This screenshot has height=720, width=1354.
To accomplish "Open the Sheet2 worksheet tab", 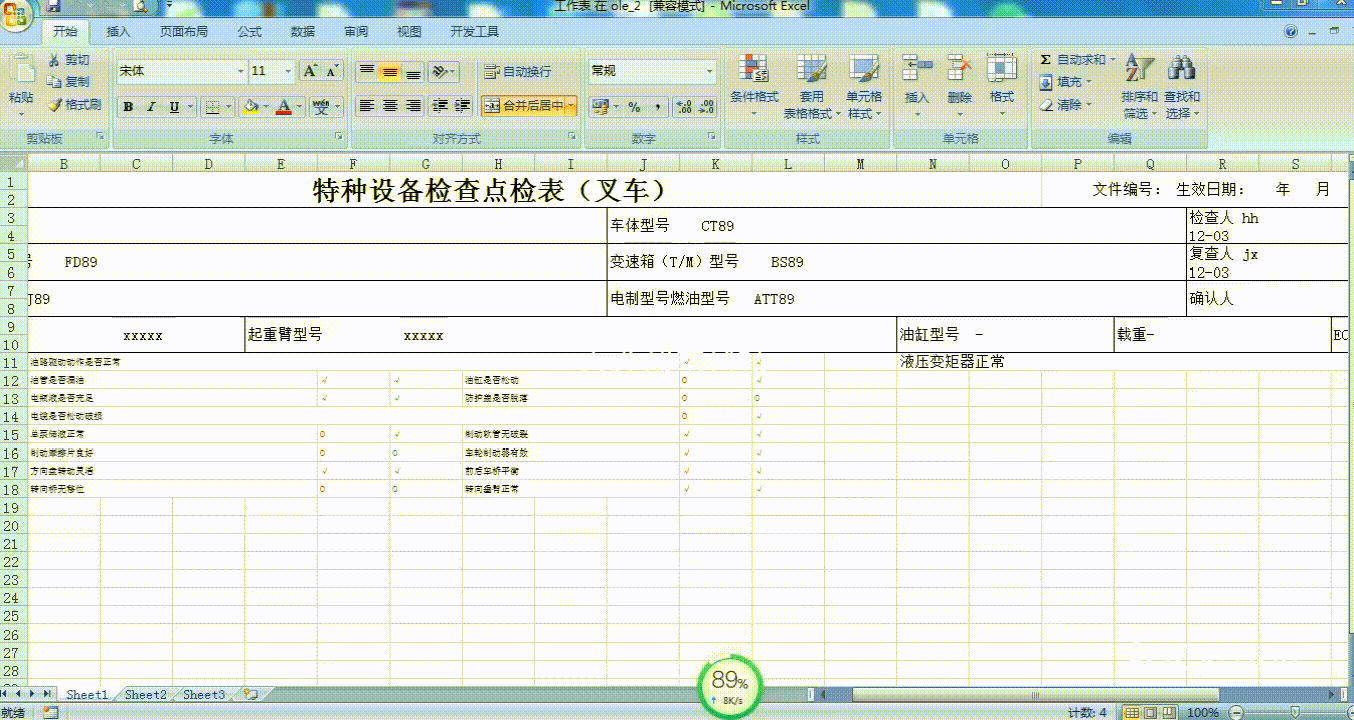I will point(145,694).
